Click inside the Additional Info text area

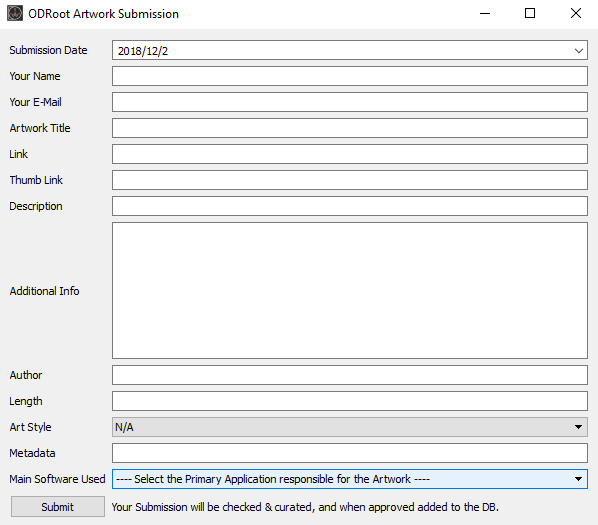click(350, 291)
